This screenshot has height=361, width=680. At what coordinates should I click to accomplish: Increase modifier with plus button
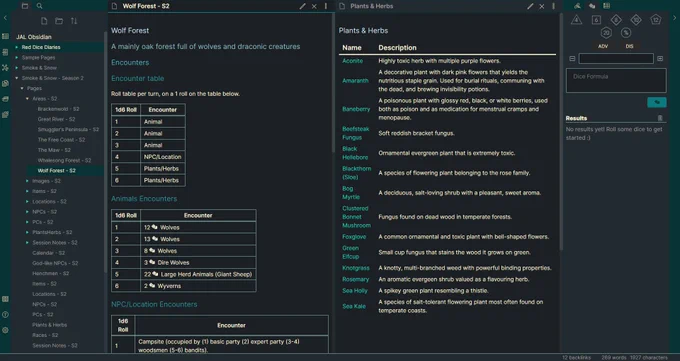click(660, 59)
